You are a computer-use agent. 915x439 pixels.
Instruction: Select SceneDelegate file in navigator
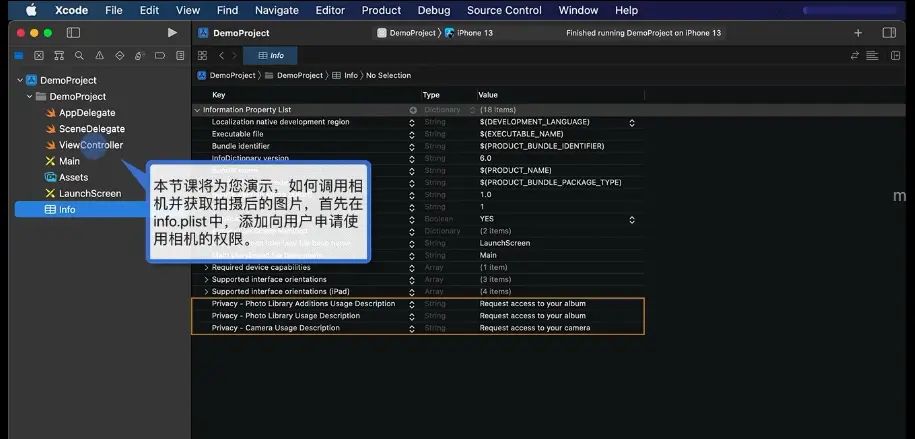pos(92,129)
